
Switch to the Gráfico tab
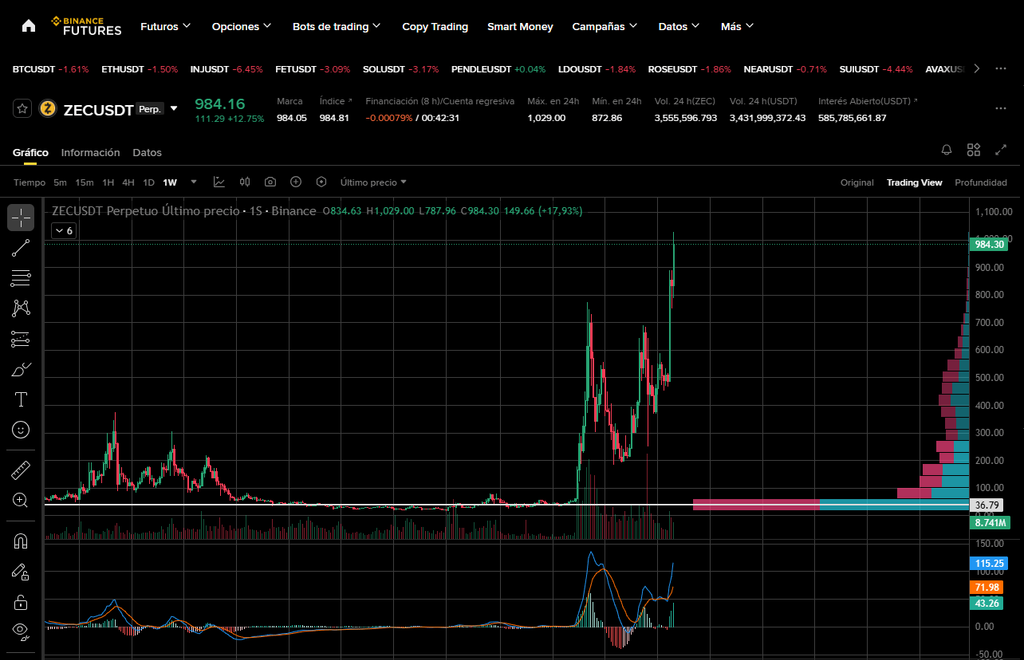tap(31, 153)
